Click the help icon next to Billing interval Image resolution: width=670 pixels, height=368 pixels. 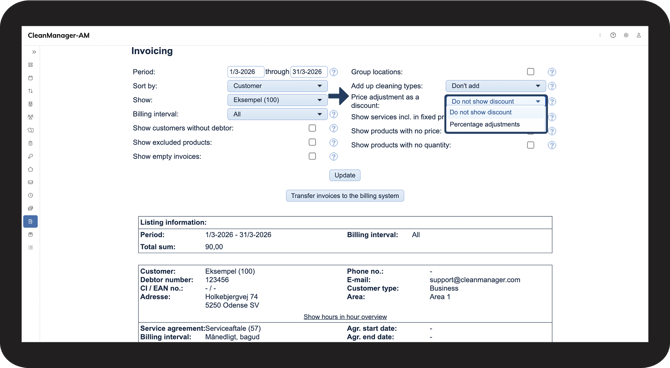334,114
